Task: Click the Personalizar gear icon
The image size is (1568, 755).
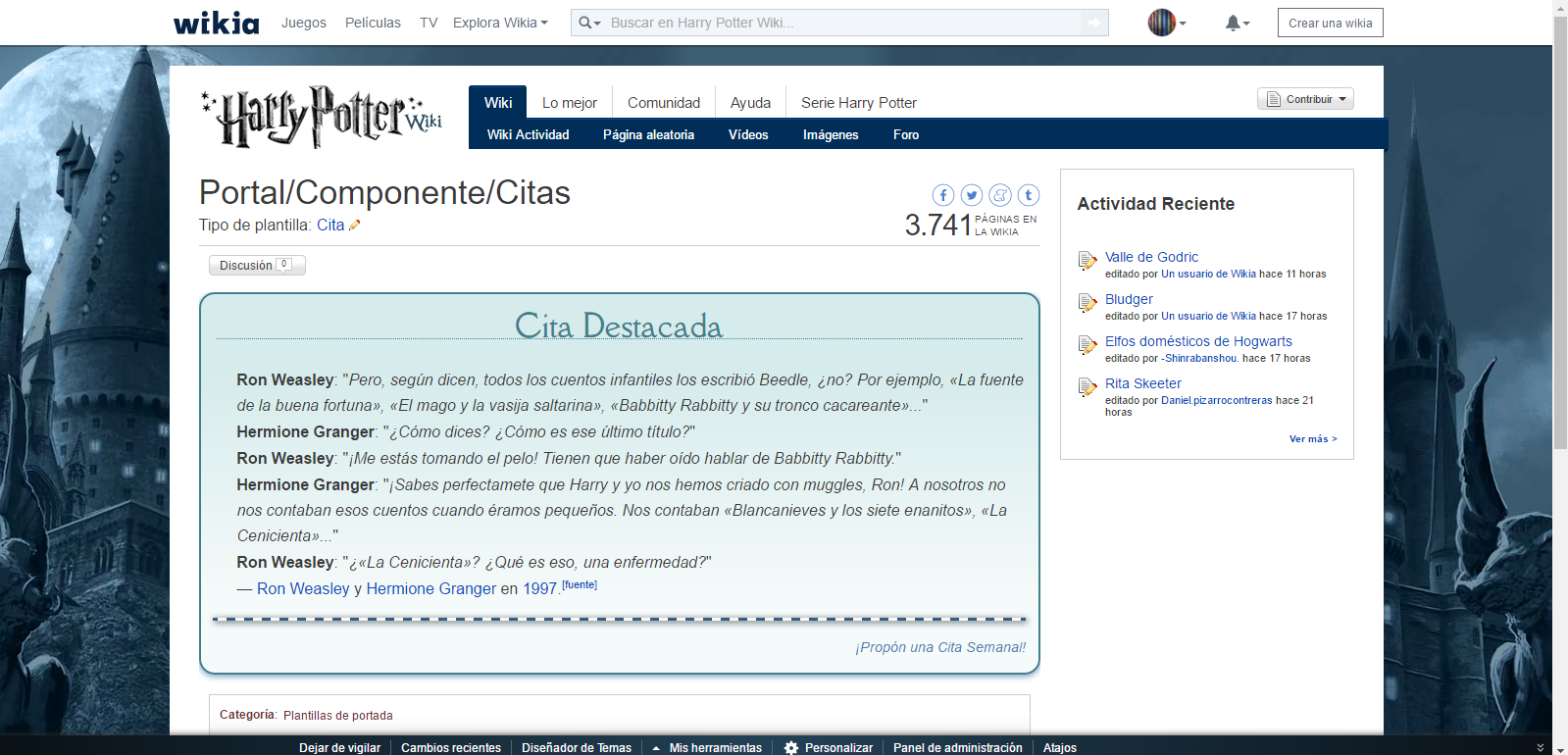Action: (x=791, y=747)
